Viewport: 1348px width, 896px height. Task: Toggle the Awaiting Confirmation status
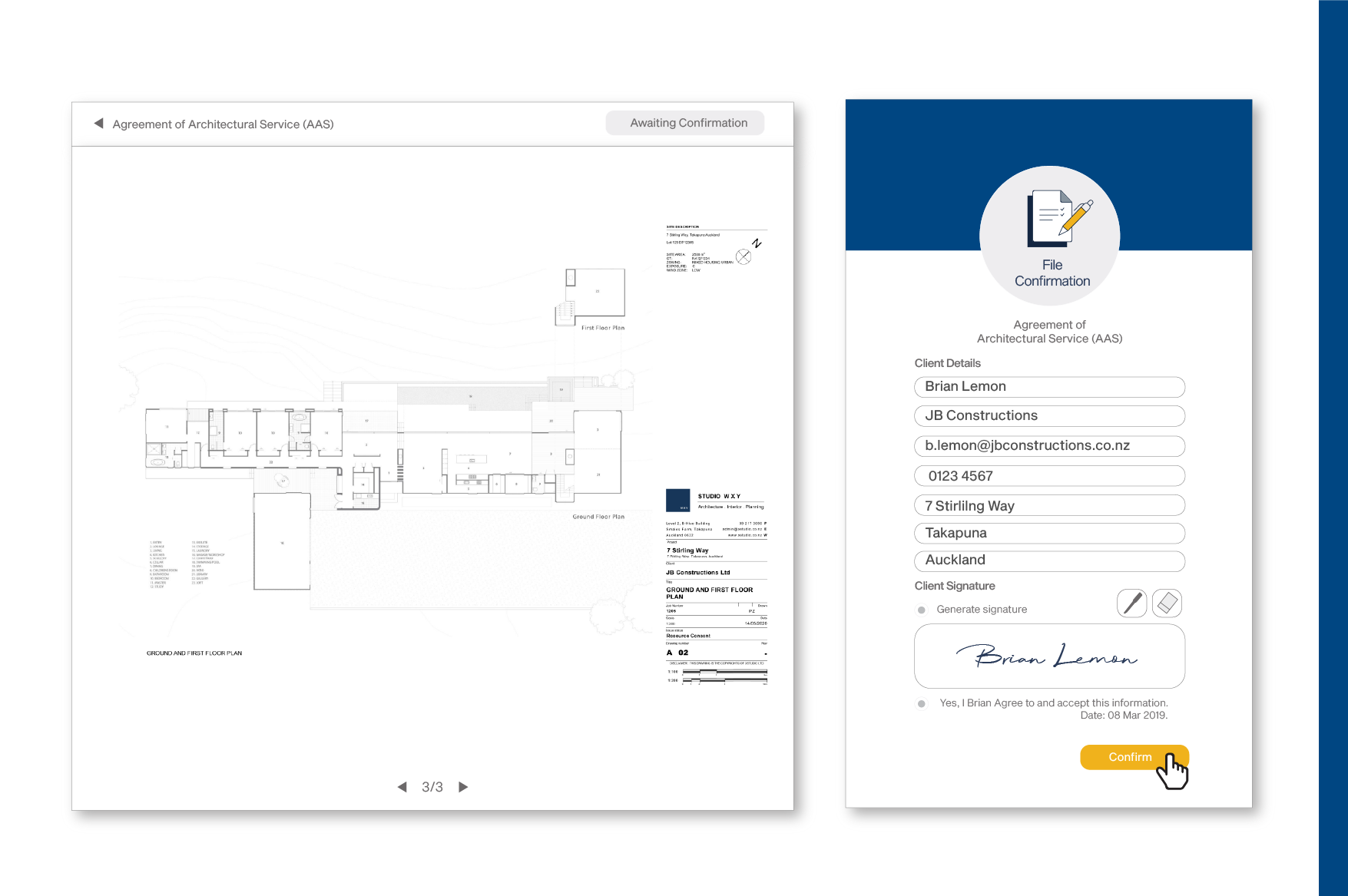point(684,122)
